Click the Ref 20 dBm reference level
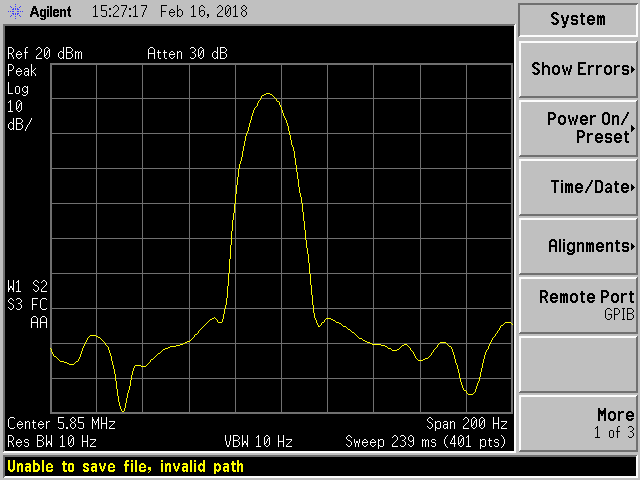Viewport: 640px width, 480px height. 42,54
